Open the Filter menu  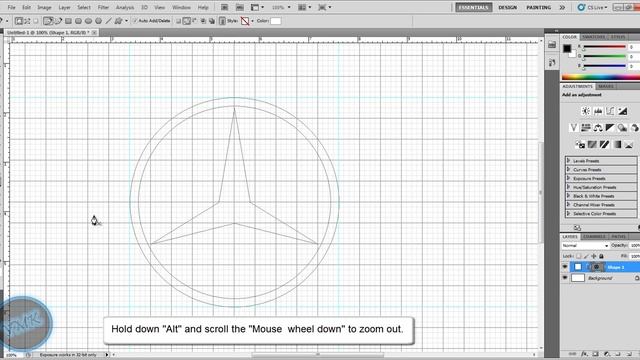pyautogui.click(x=103, y=7)
